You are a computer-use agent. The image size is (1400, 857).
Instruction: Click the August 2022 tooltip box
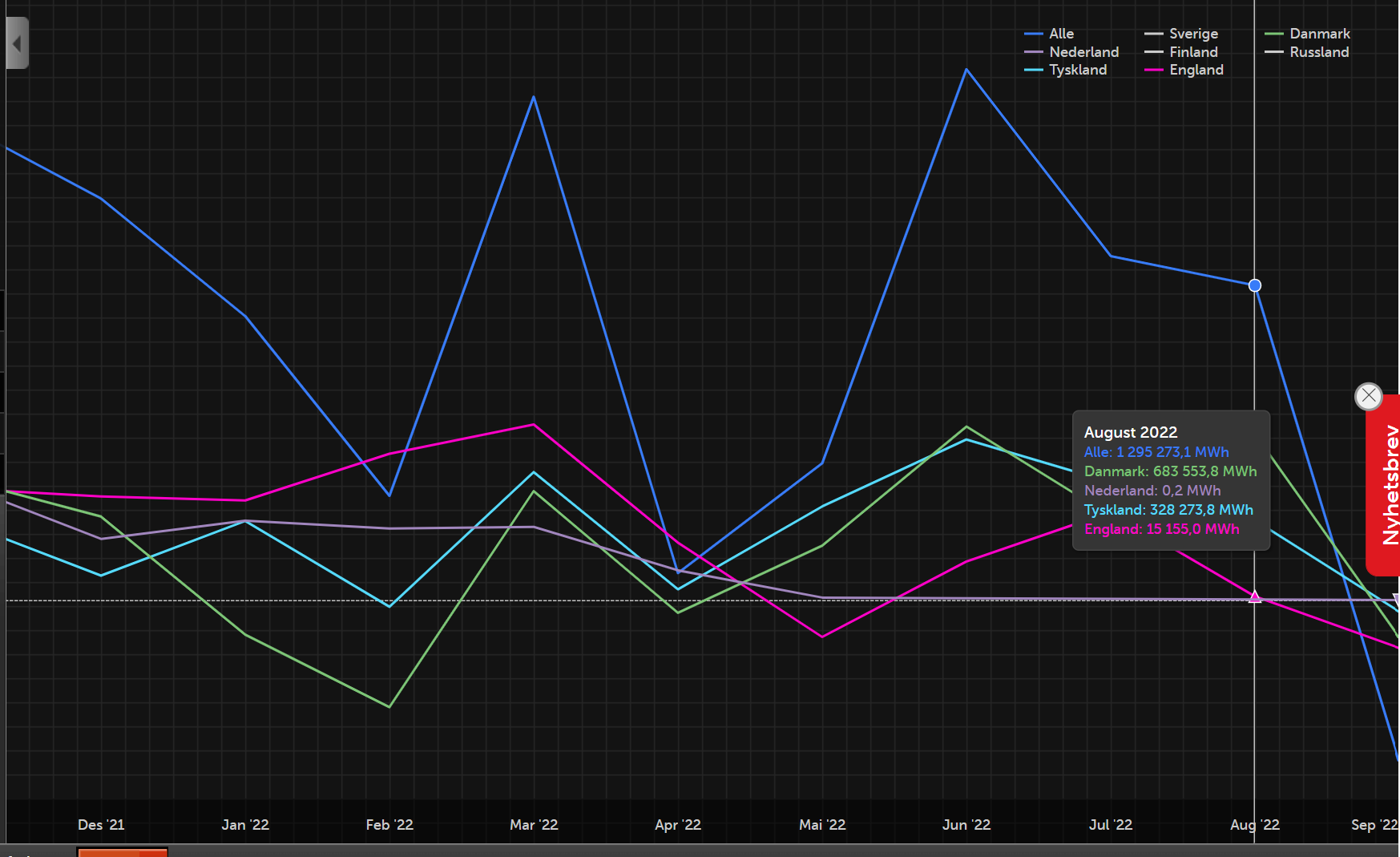click(x=1171, y=480)
